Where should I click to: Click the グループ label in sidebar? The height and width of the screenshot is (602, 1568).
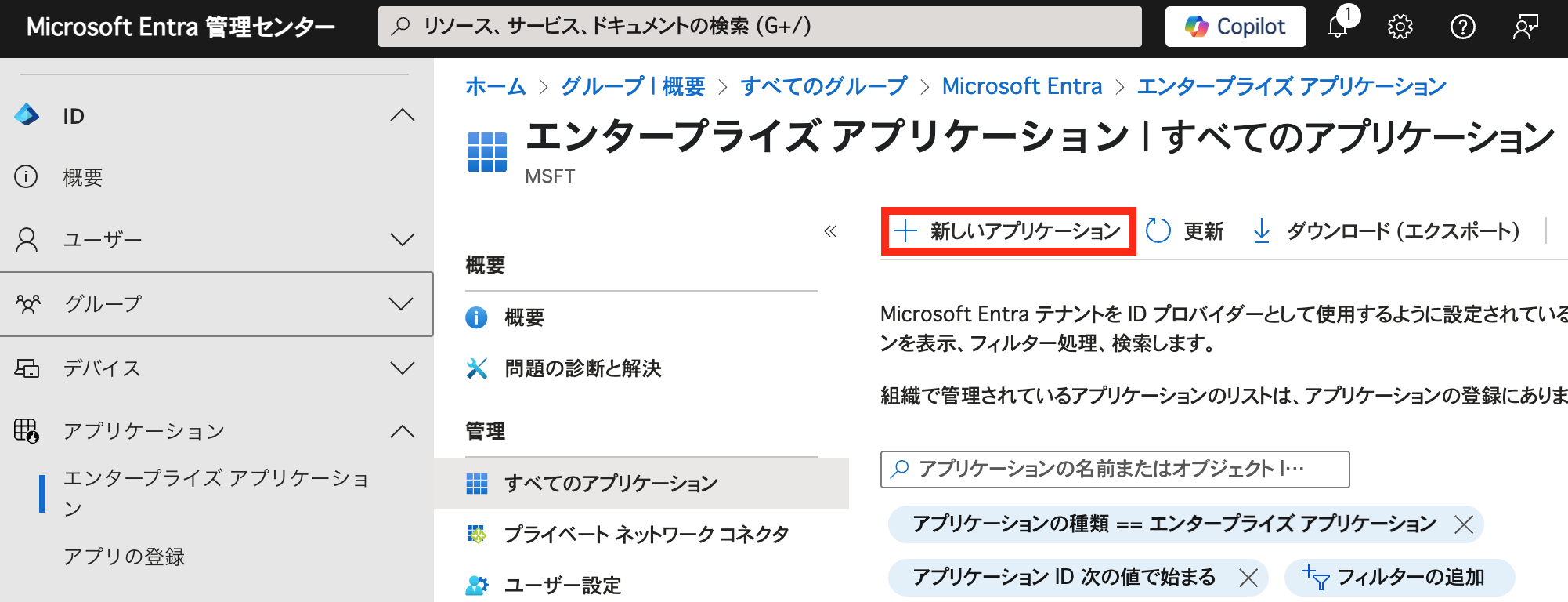pos(103,304)
